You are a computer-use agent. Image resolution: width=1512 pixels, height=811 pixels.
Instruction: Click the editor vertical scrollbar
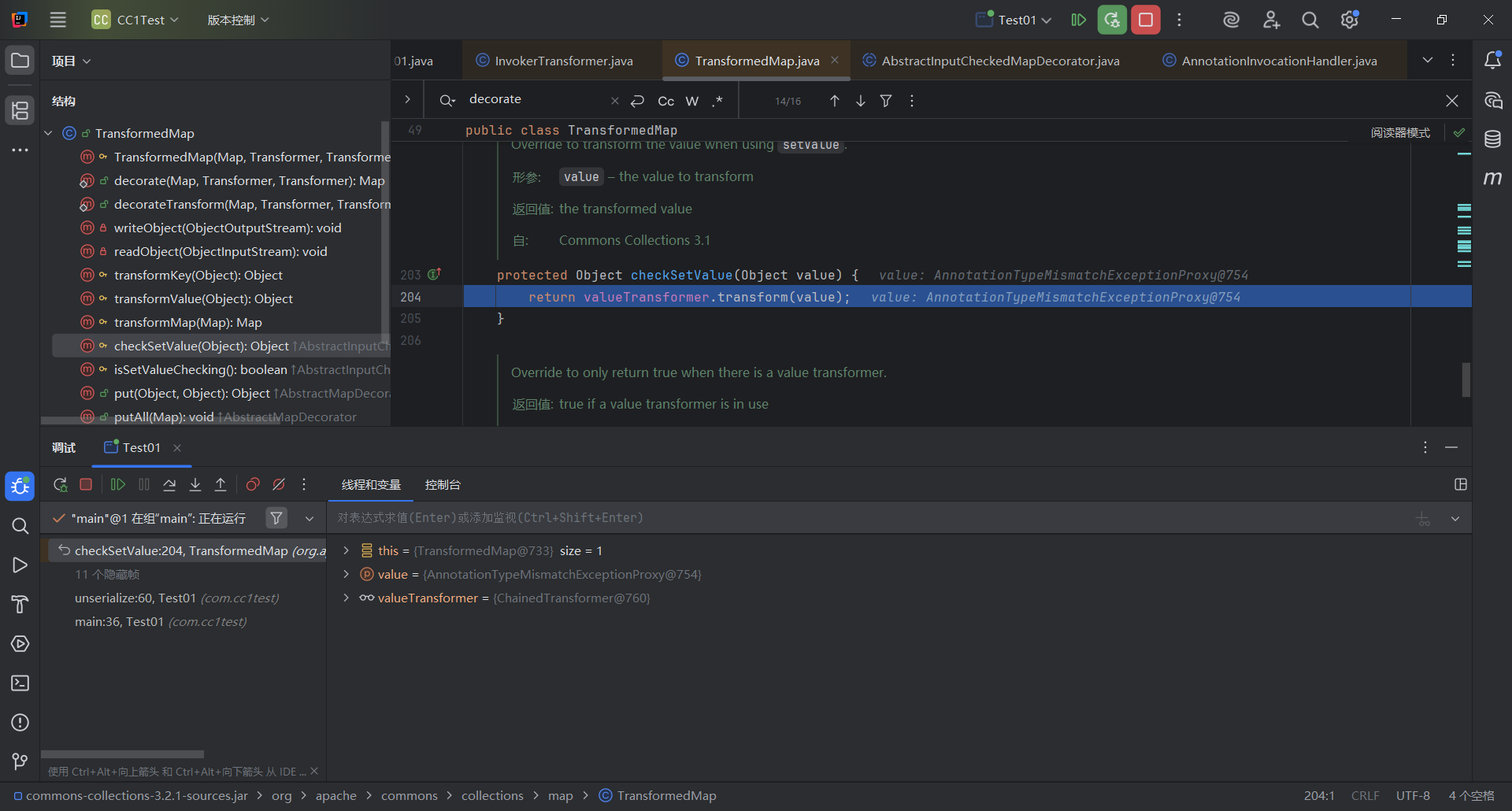pyautogui.click(x=1466, y=380)
